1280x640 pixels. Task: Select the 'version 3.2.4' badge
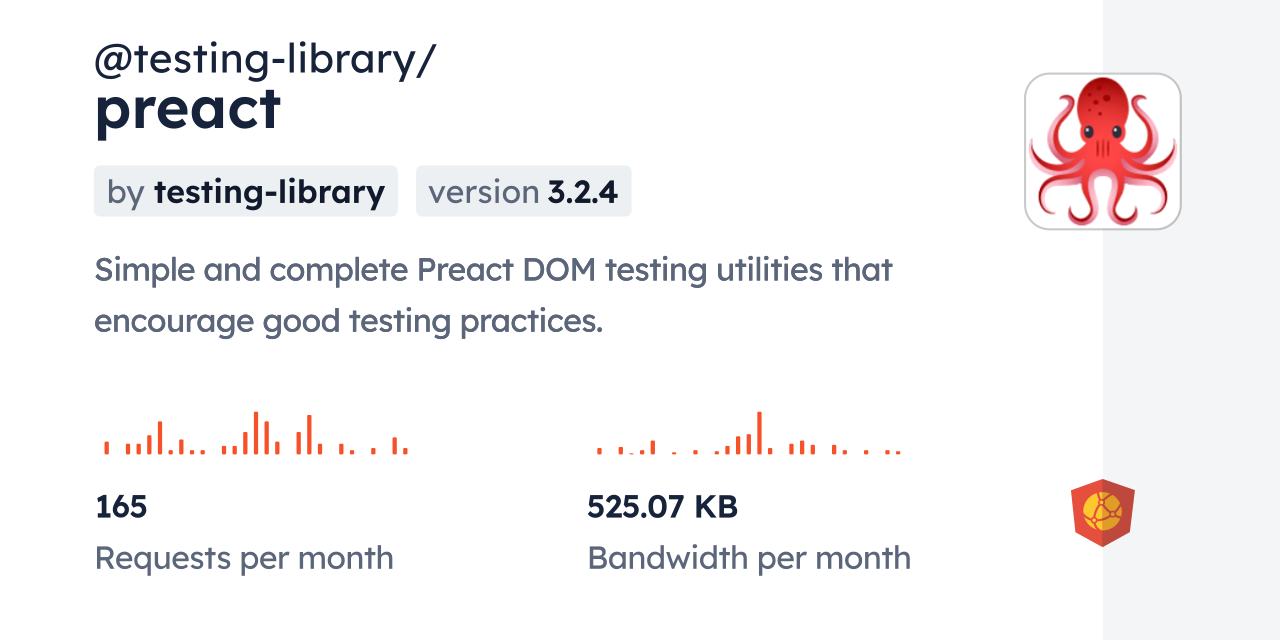pos(523,191)
